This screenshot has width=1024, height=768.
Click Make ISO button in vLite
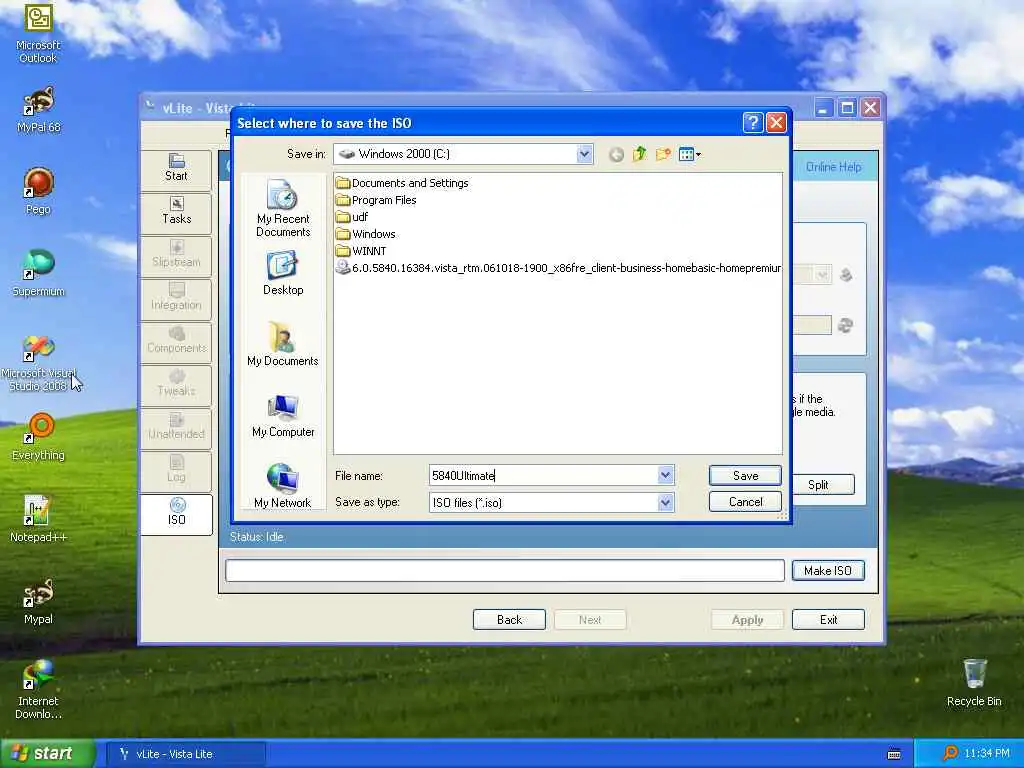(828, 570)
